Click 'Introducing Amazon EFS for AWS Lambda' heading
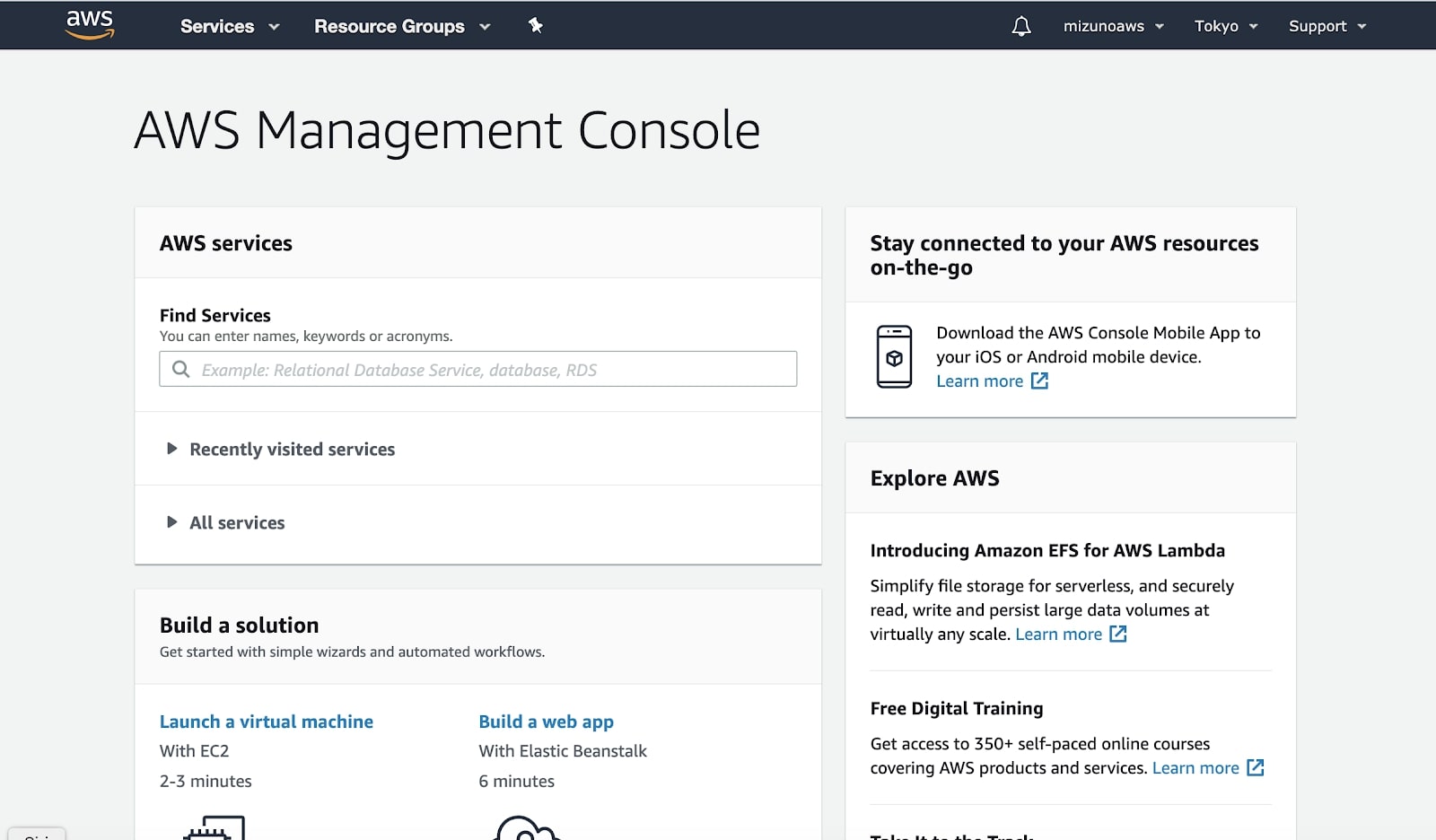Image resolution: width=1436 pixels, height=840 pixels. coord(1047,550)
